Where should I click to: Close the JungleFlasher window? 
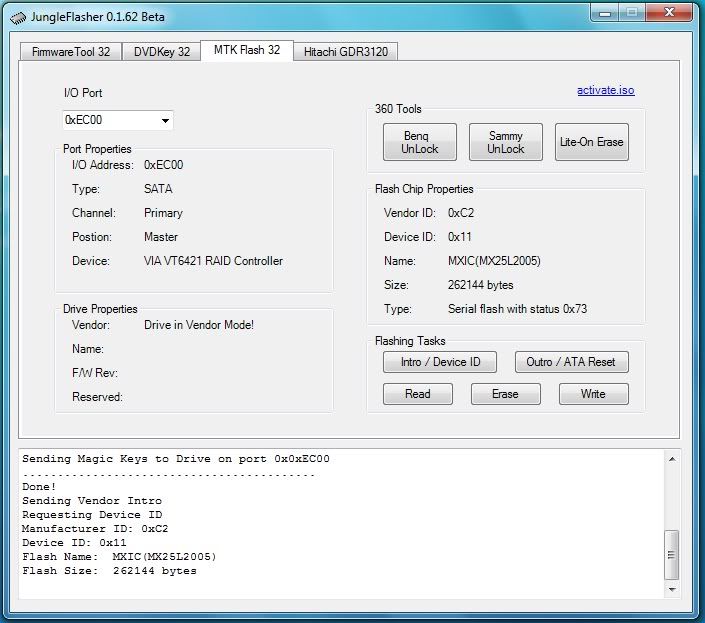pos(669,12)
